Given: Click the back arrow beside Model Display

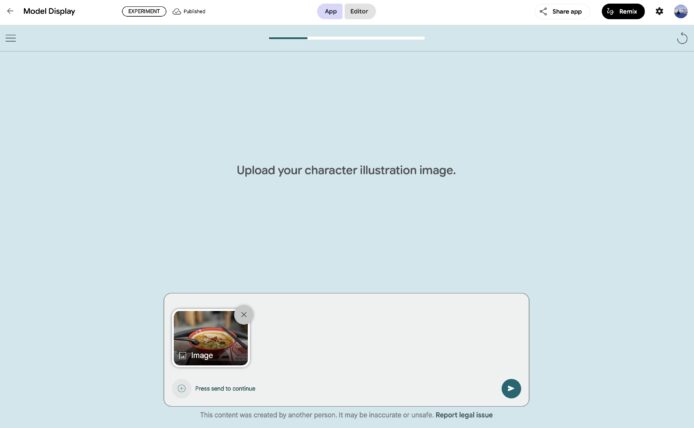Looking at the screenshot, I should (x=10, y=11).
